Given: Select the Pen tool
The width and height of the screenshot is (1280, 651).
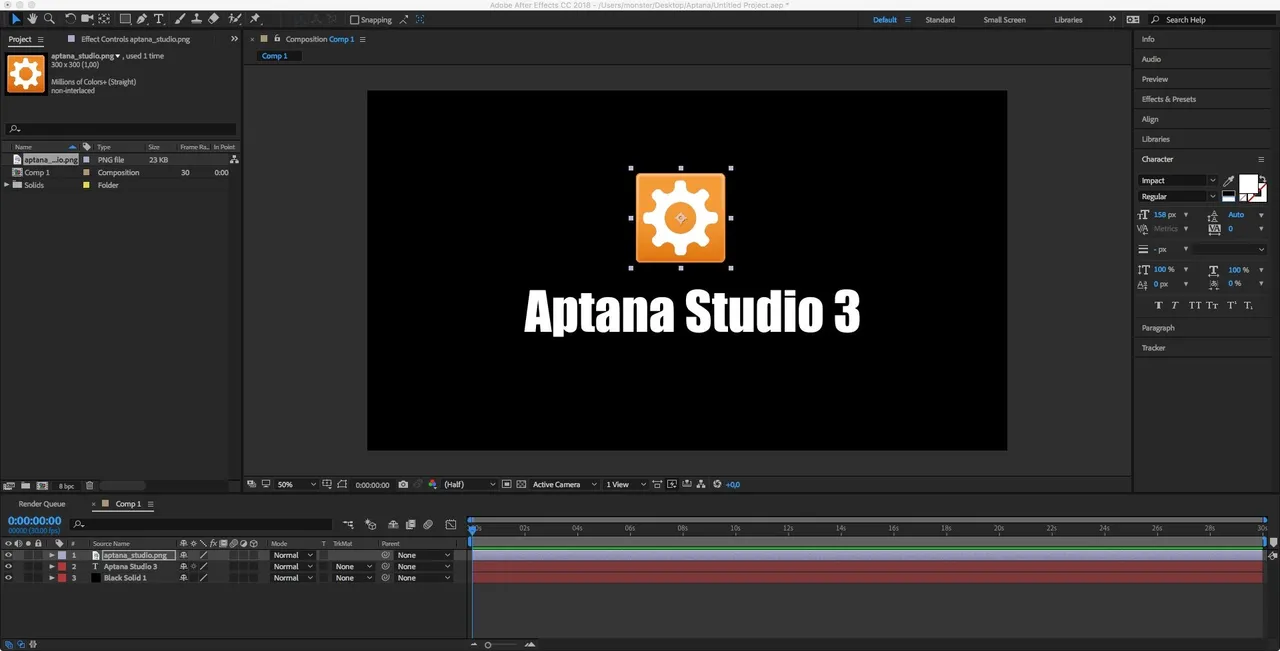Looking at the screenshot, I should coord(142,19).
